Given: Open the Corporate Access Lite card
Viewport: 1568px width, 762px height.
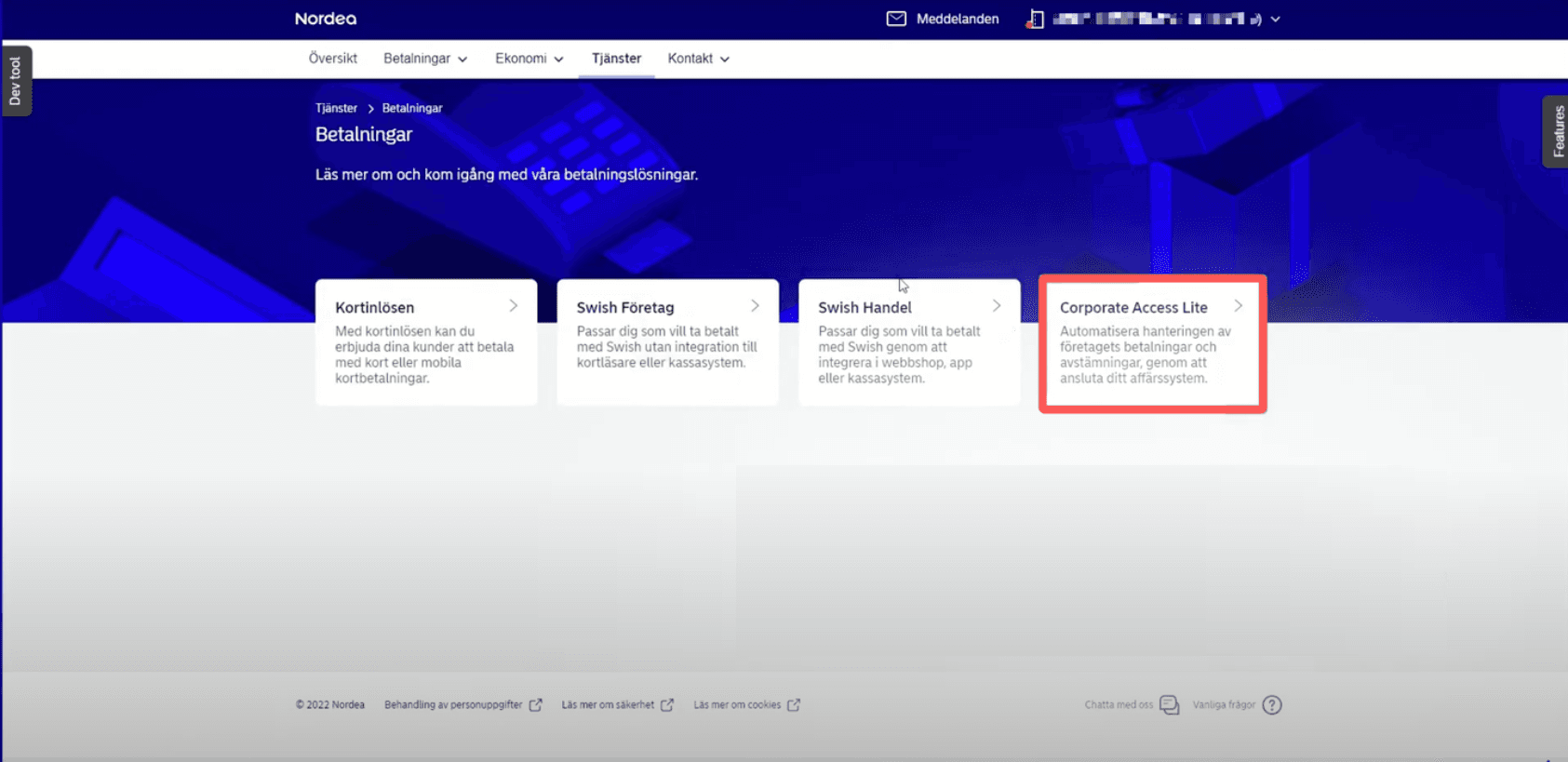Looking at the screenshot, I should click(1153, 343).
